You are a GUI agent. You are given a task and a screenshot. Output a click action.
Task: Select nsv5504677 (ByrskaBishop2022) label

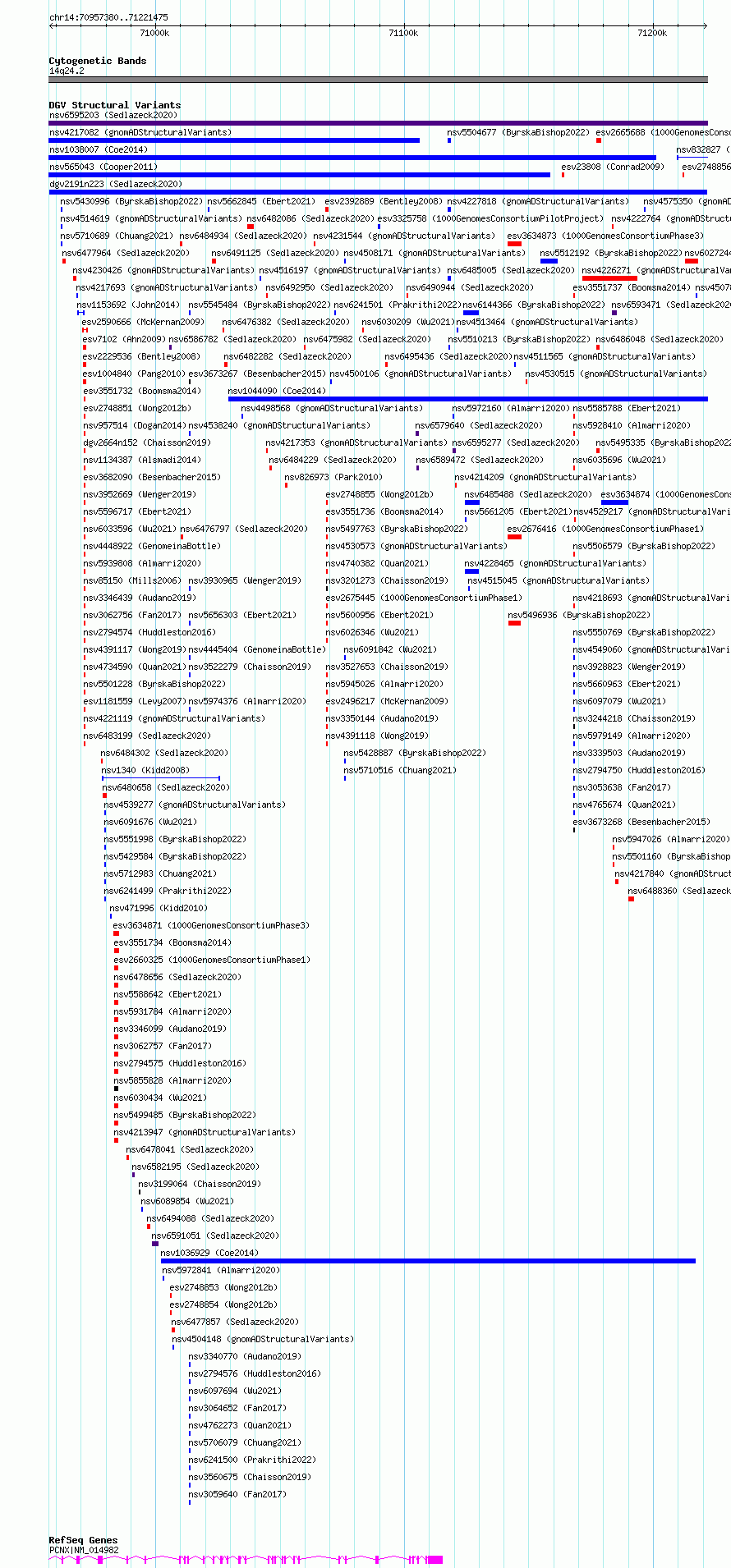pos(517,132)
